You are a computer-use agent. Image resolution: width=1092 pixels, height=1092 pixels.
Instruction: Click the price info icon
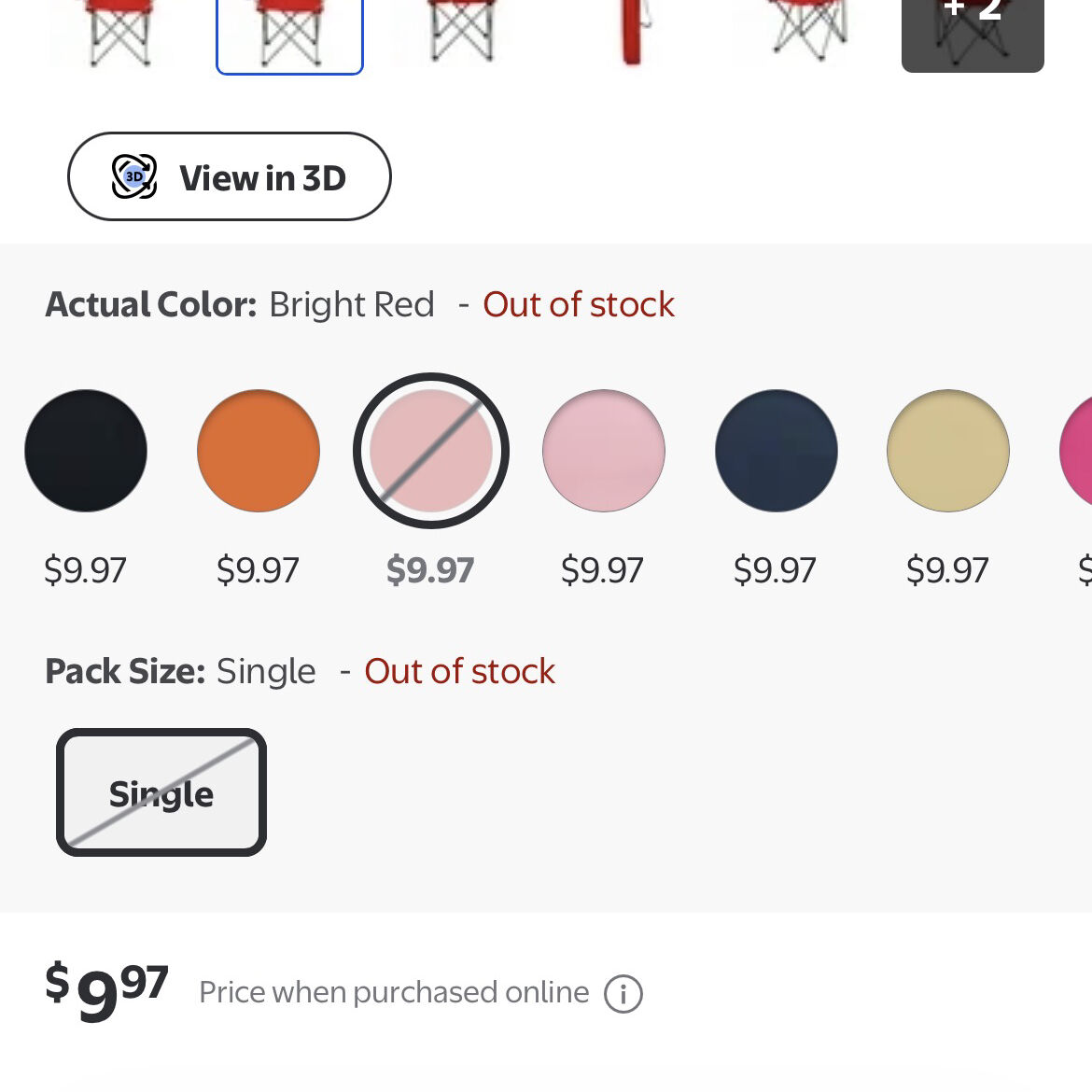point(623,993)
